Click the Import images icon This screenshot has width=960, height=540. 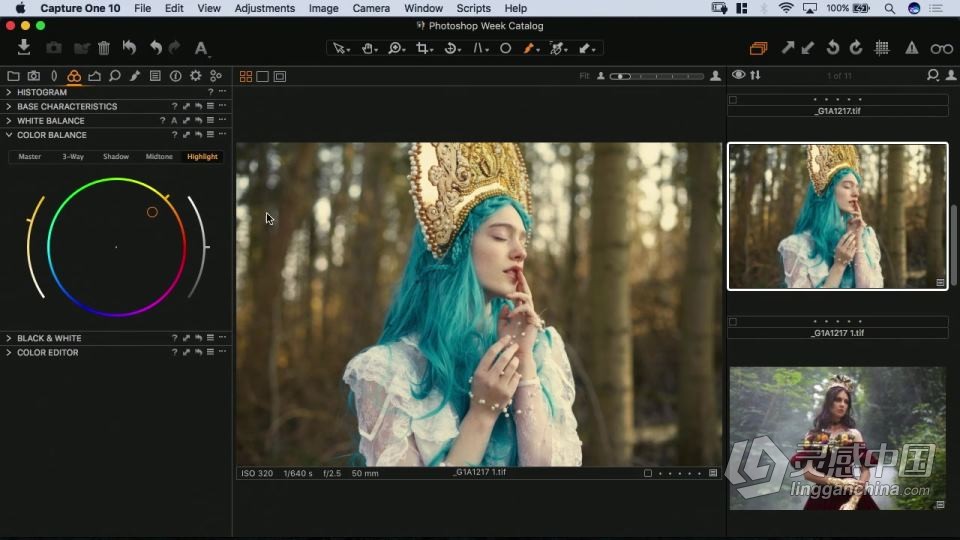click(x=24, y=48)
